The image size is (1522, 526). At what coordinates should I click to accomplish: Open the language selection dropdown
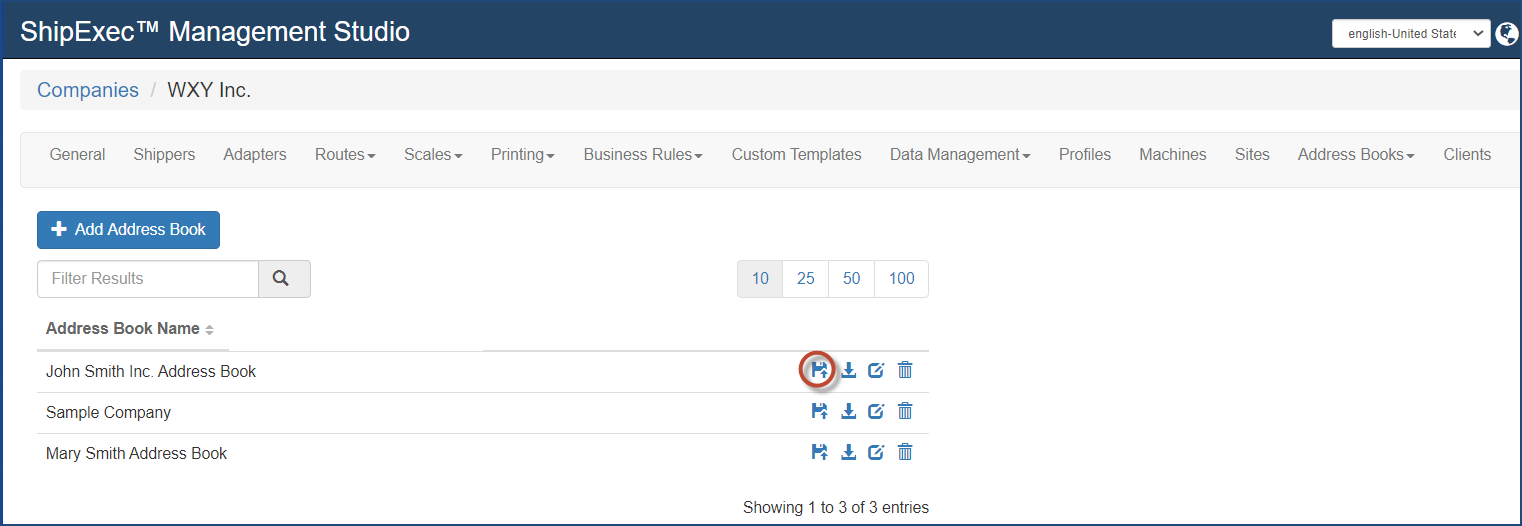[x=1410, y=34]
